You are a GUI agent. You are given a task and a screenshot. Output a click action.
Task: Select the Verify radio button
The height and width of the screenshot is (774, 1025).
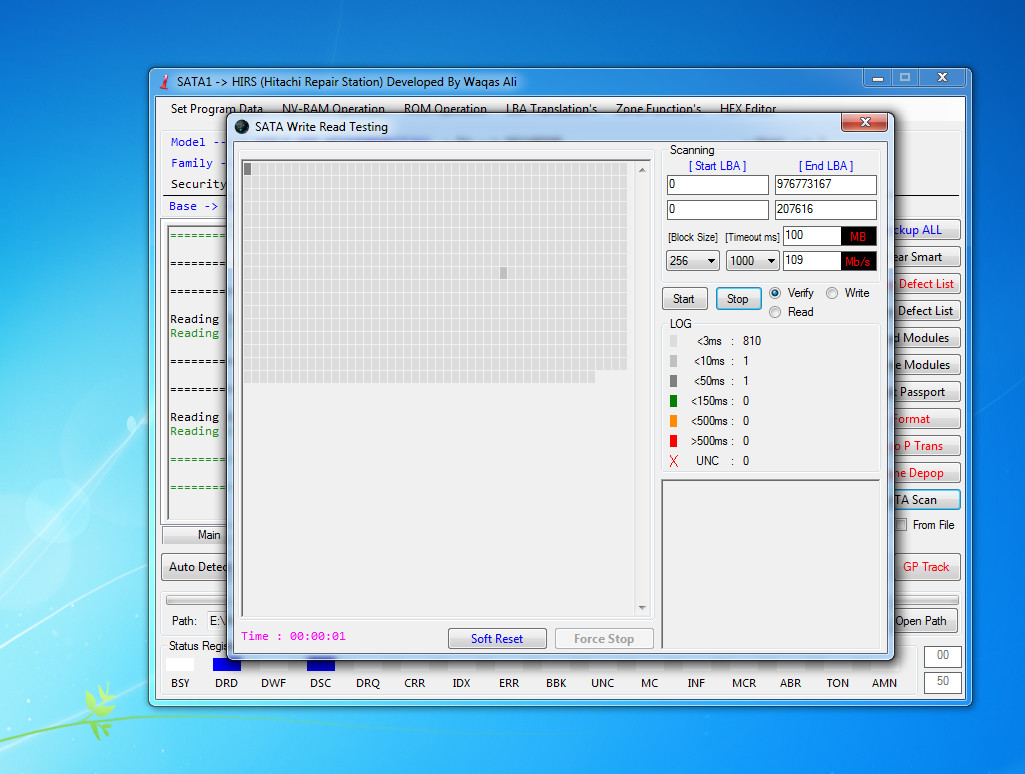click(775, 293)
